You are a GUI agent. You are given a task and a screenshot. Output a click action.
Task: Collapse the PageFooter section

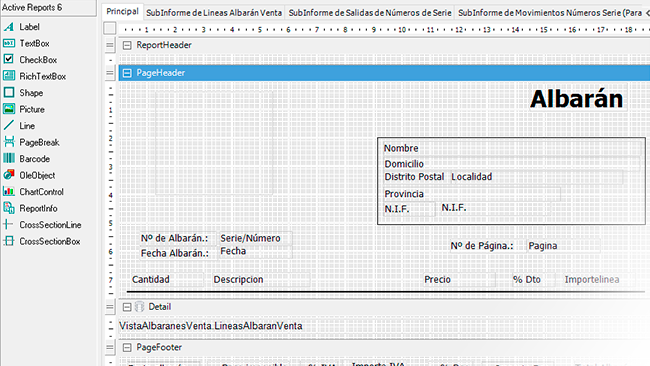coord(127,347)
